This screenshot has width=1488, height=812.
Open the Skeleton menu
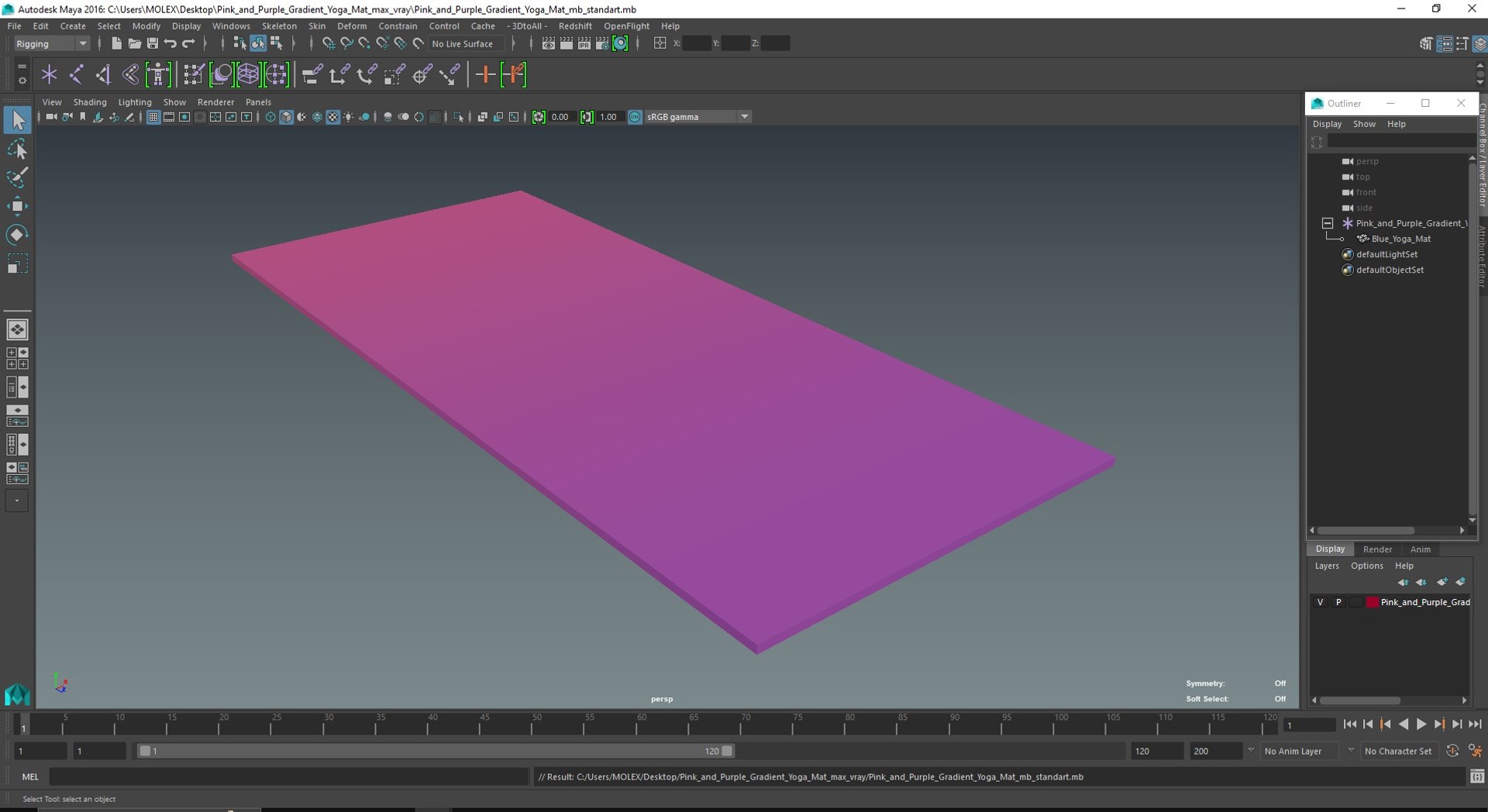coord(279,26)
